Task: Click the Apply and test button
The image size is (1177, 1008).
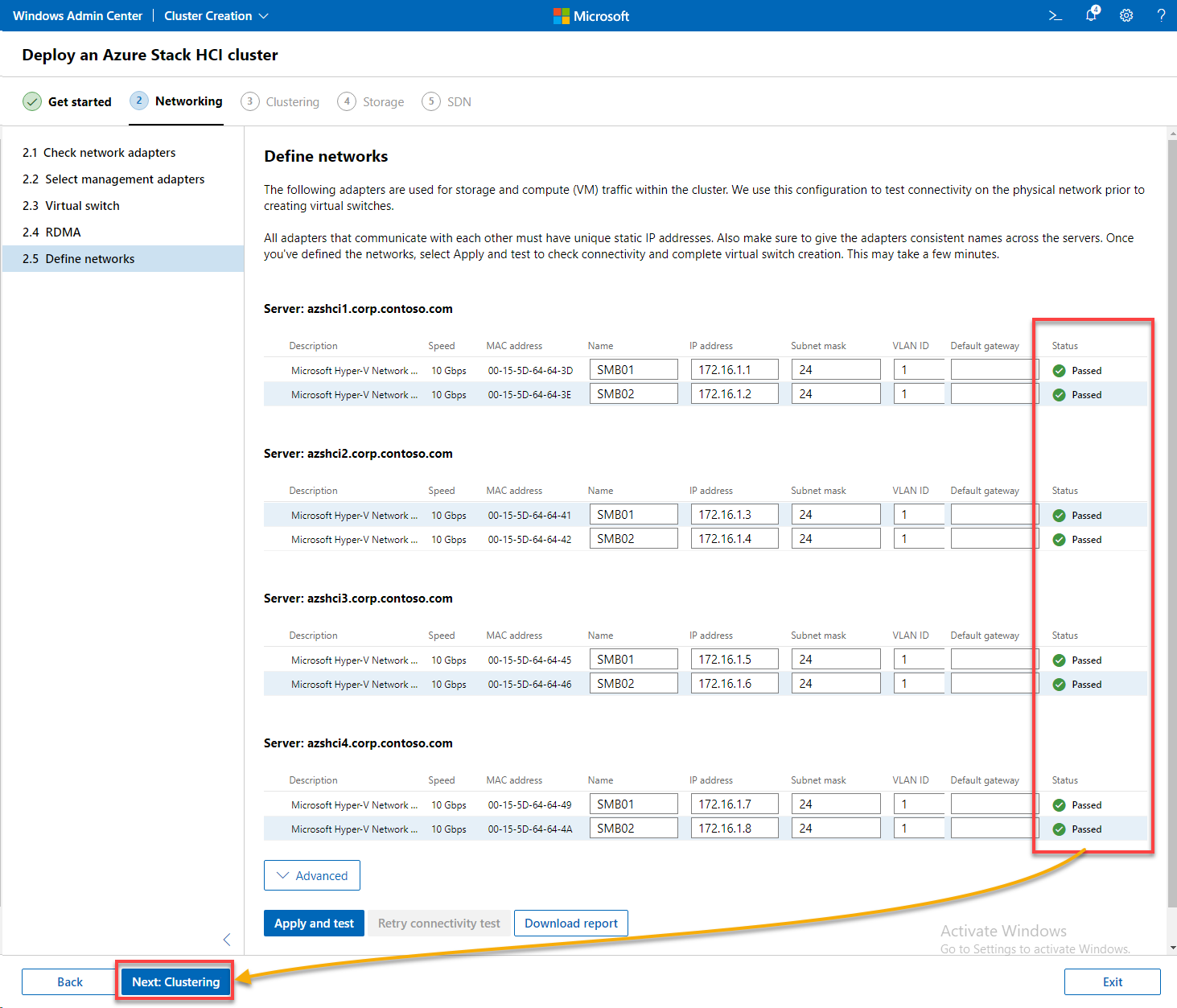Action: (314, 924)
